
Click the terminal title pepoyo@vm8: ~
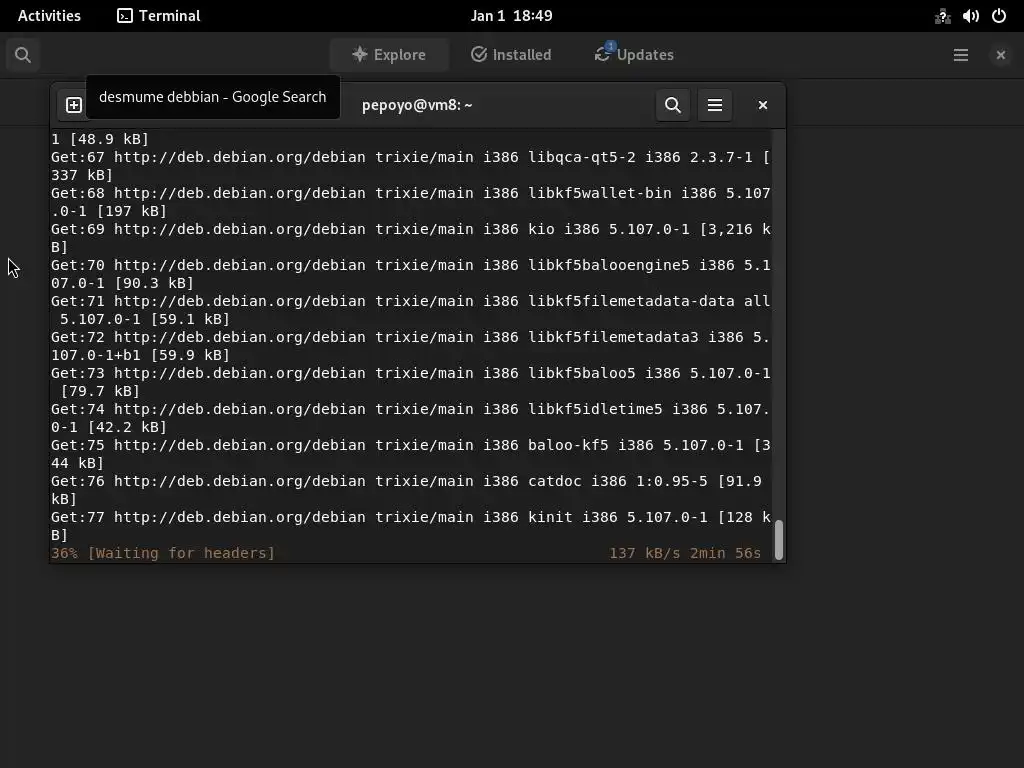417,105
